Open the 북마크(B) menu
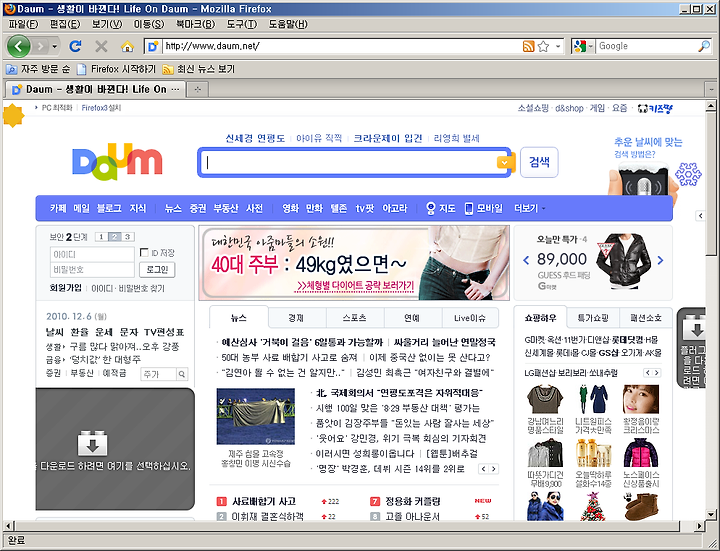Image resolution: width=720 pixels, height=551 pixels. pyautogui.click(x=195, y=24)
